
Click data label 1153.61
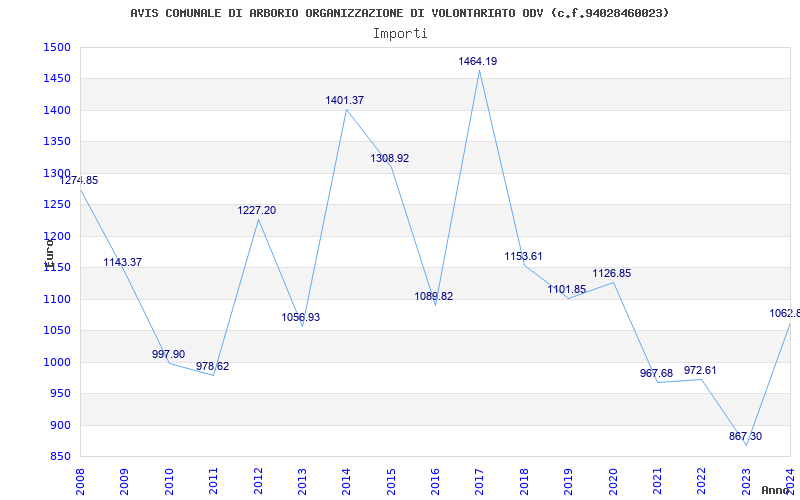tap(523, 257)
